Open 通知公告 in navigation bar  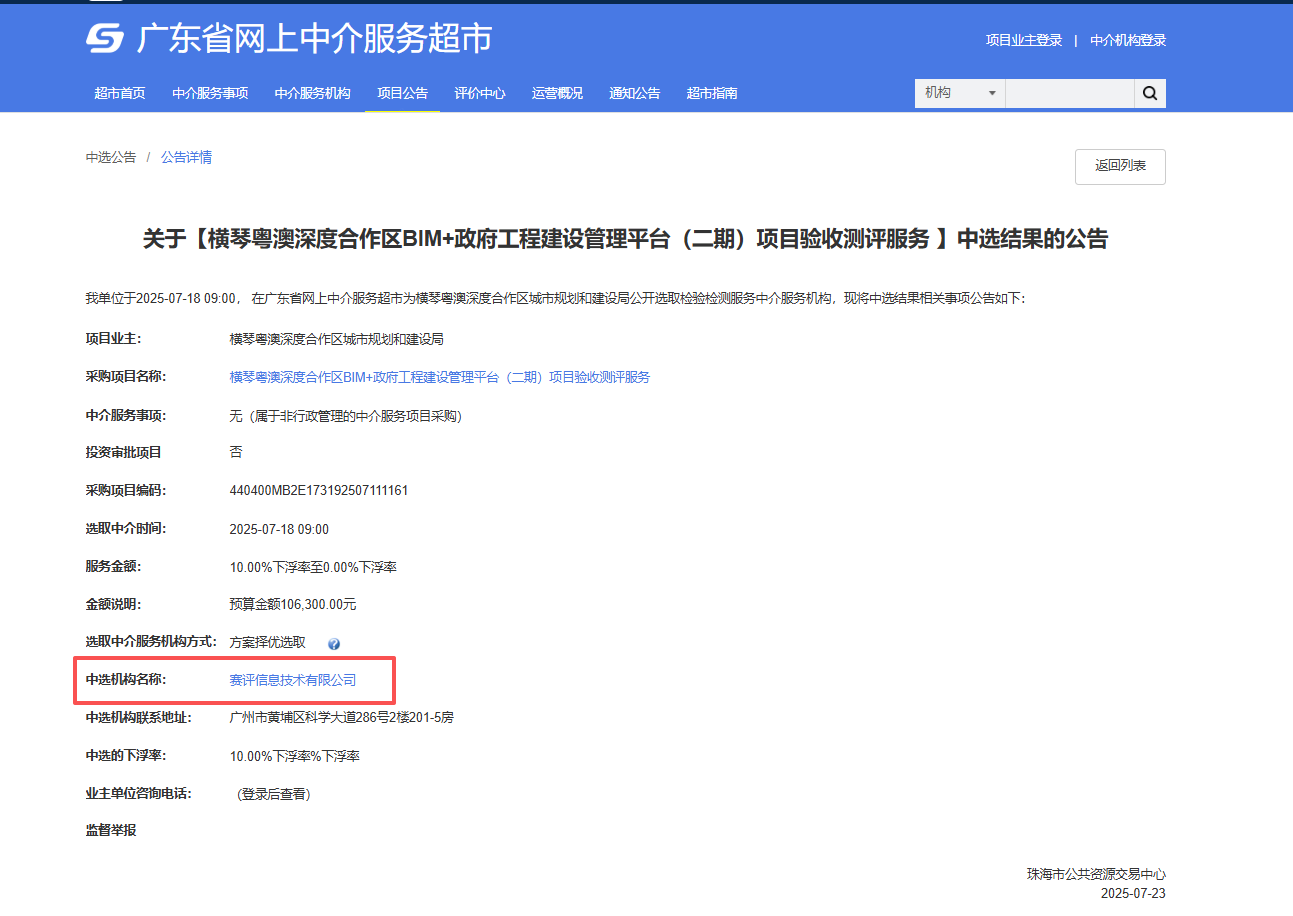click(x=635, y=93)
